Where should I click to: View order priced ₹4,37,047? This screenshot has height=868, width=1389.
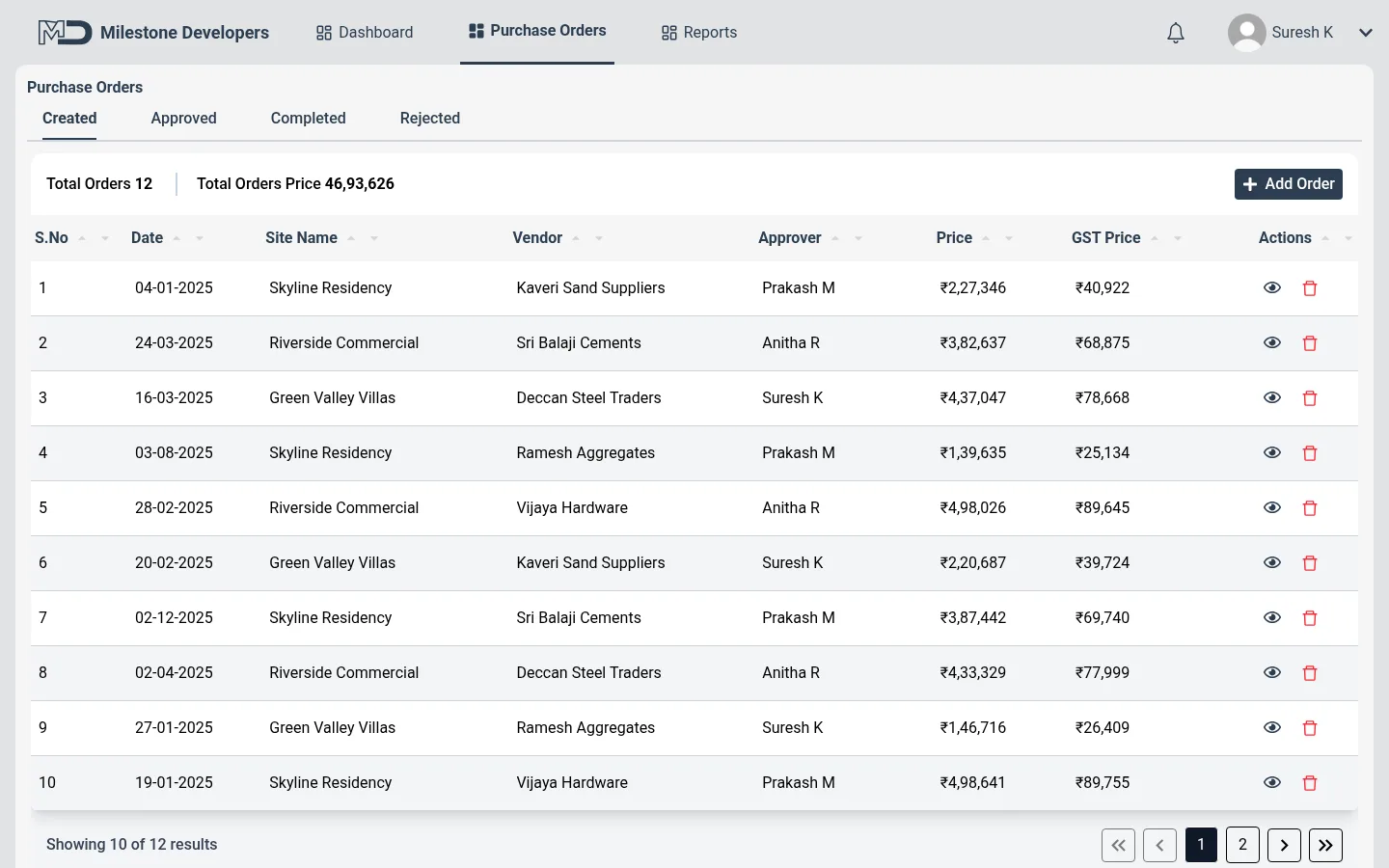click(x=1272, y=397)
